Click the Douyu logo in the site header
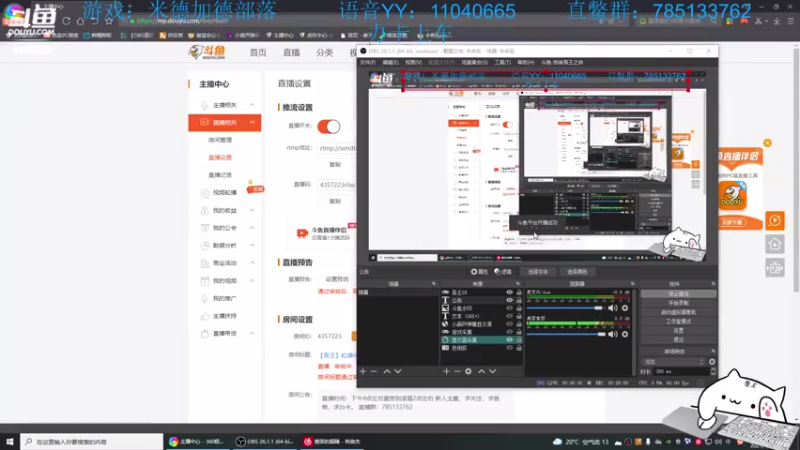The height and width of the screenshot is (450, 800). [x=207, y=52]
